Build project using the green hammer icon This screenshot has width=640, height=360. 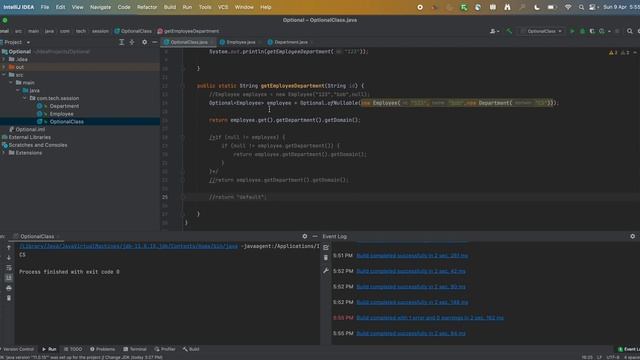pyautogui.click(x=509, y=31)
